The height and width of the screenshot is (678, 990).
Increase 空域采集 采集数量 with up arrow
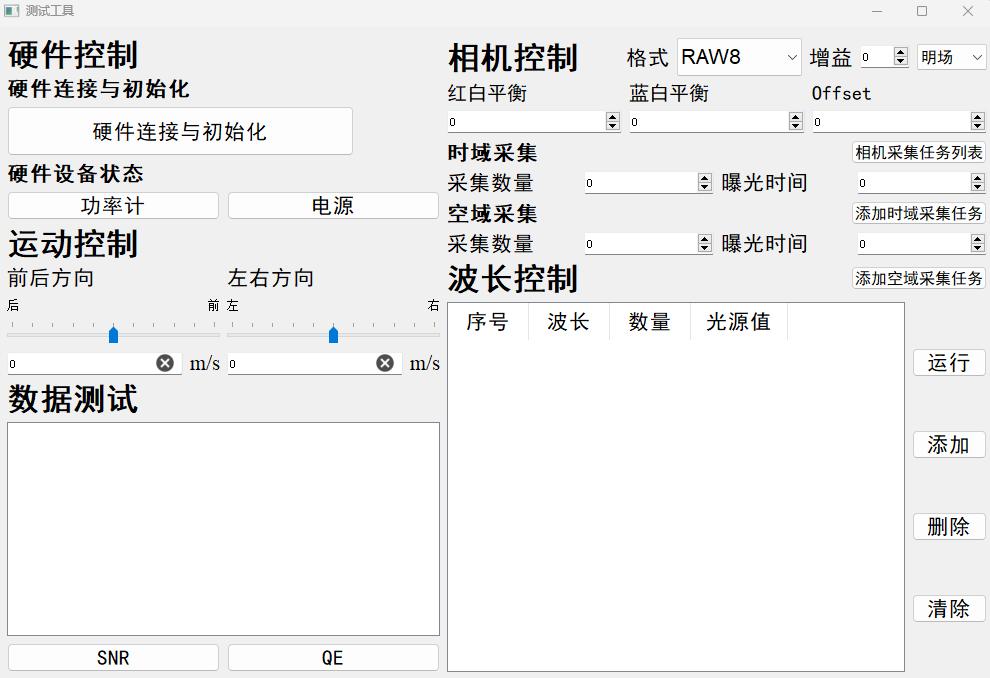(704, 239)
